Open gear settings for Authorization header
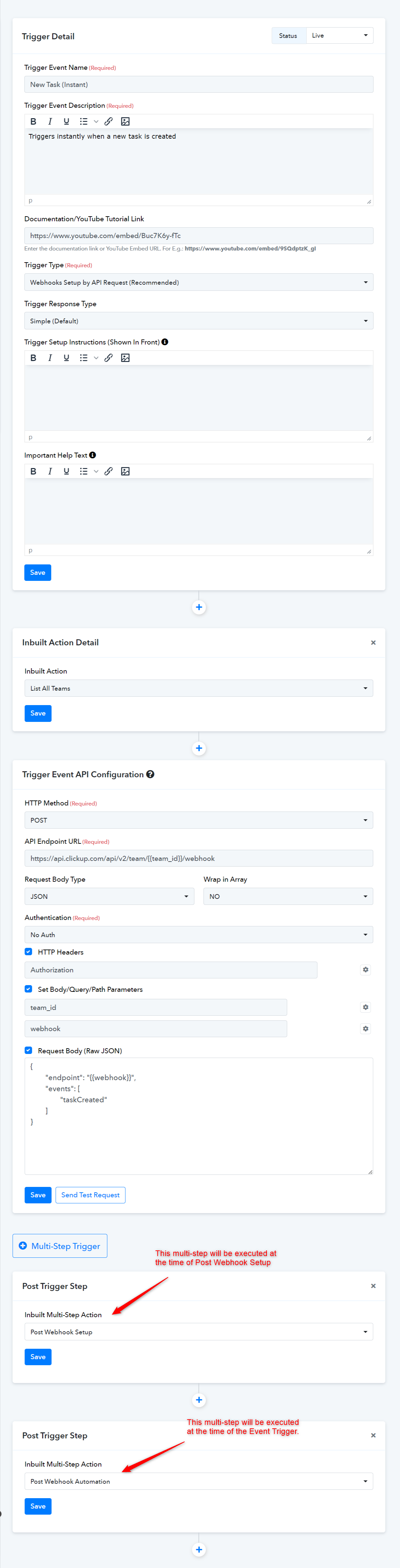400x1568 pixels. click(365, 970)
